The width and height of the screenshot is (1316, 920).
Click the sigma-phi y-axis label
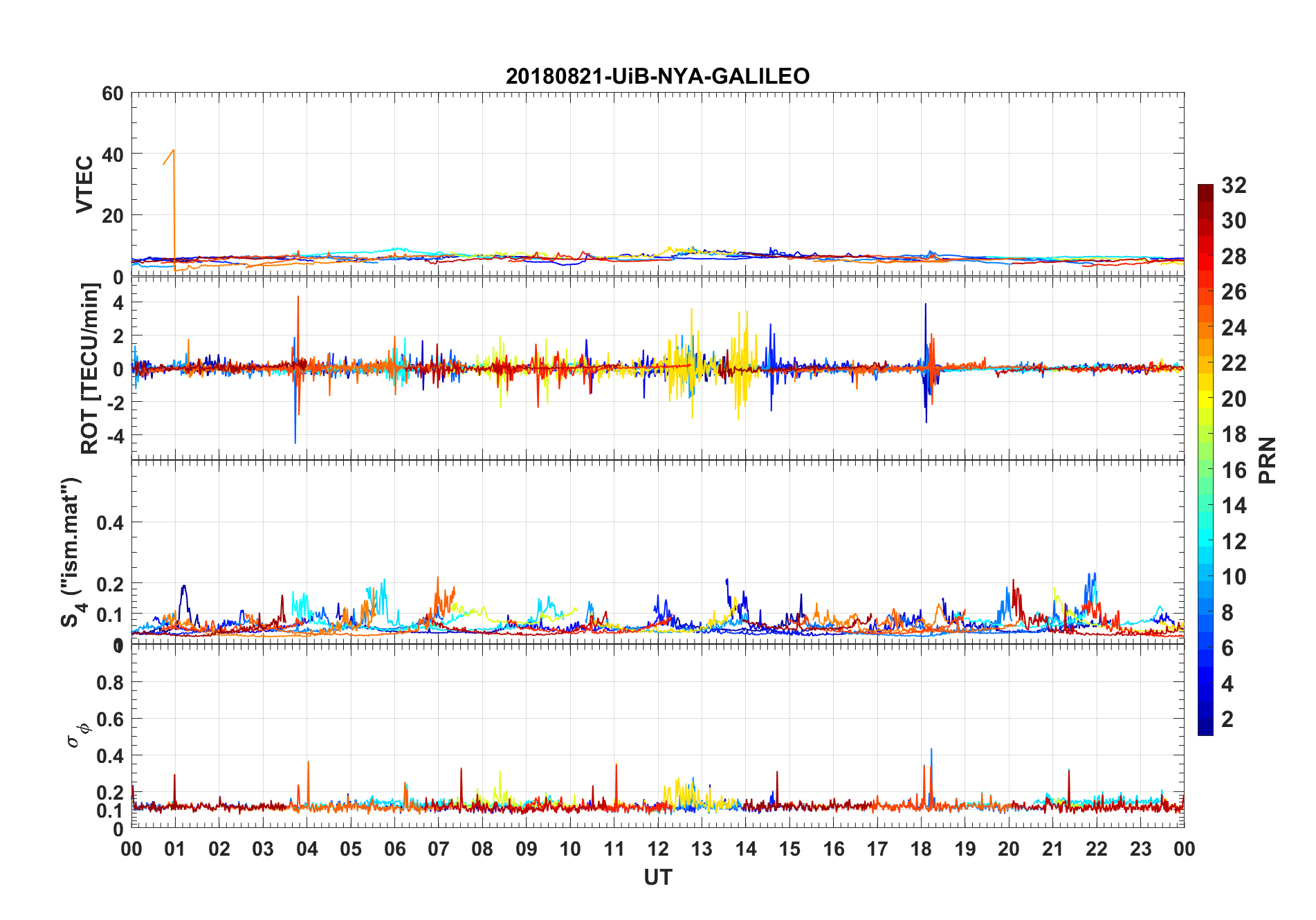coord(78,735)
